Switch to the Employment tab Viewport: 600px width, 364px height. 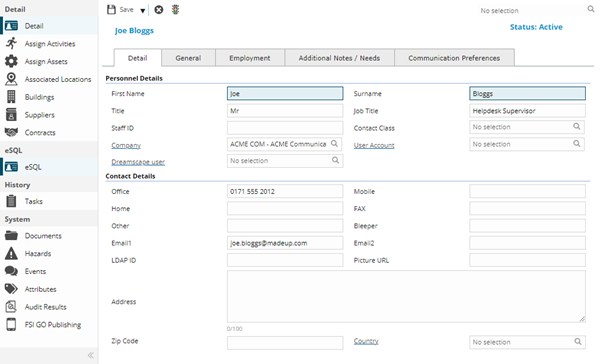tap(250, 58)
